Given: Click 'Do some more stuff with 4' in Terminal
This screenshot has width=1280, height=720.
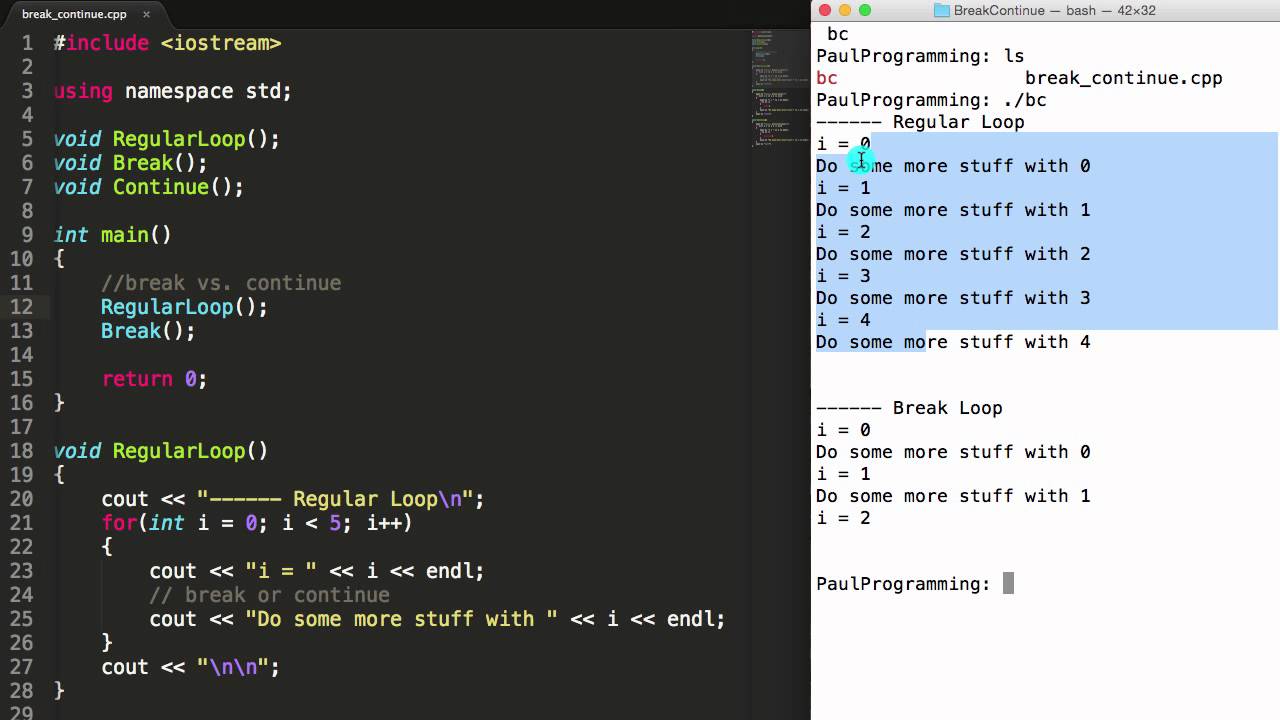Looking at the screenshot, I should pos(953,342).
